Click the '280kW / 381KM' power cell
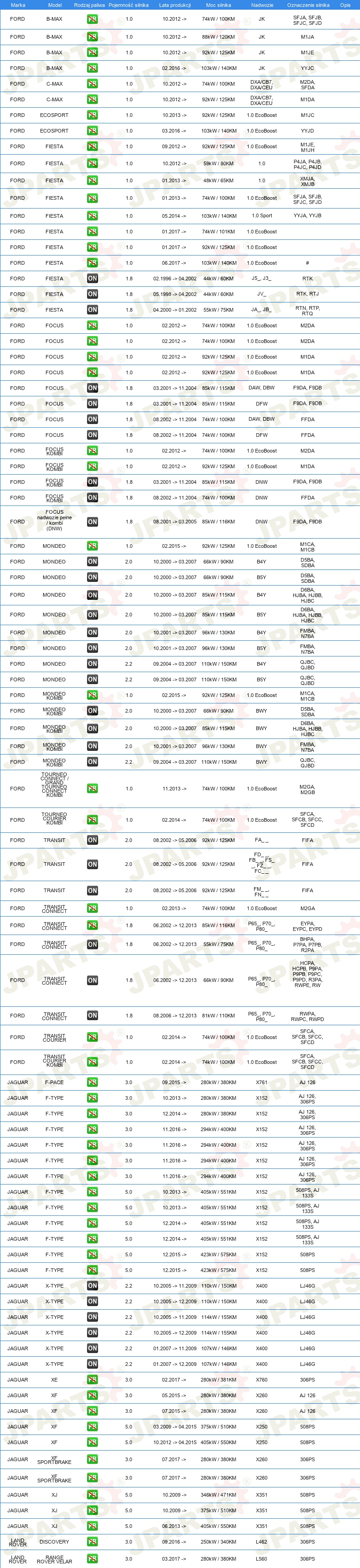The height and width of the screenshot is (1568, 360). click(218, 1380)
